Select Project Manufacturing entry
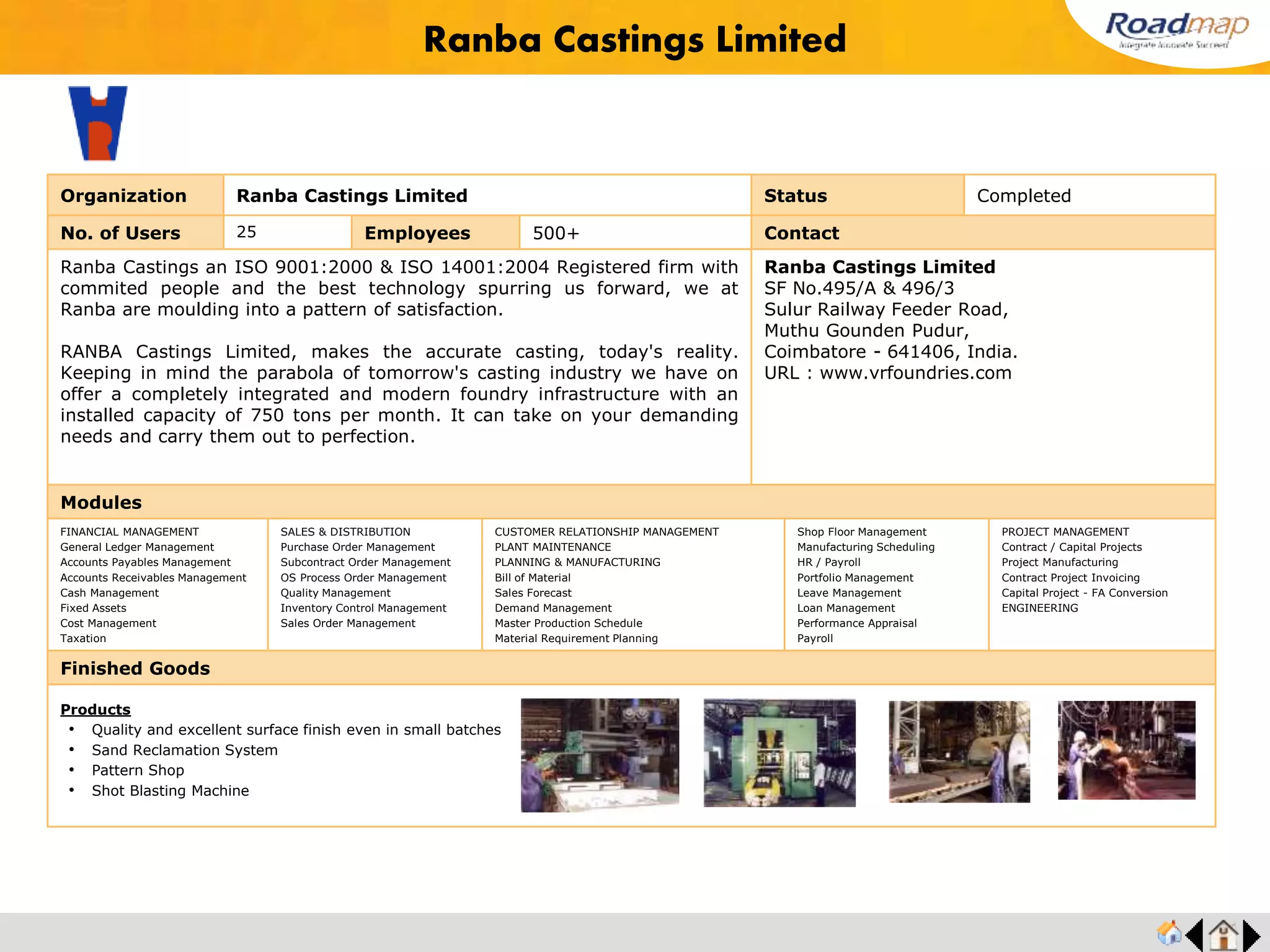This screenshot has height=952, width=1270. pyautogui.click(x=1060, y=562)
